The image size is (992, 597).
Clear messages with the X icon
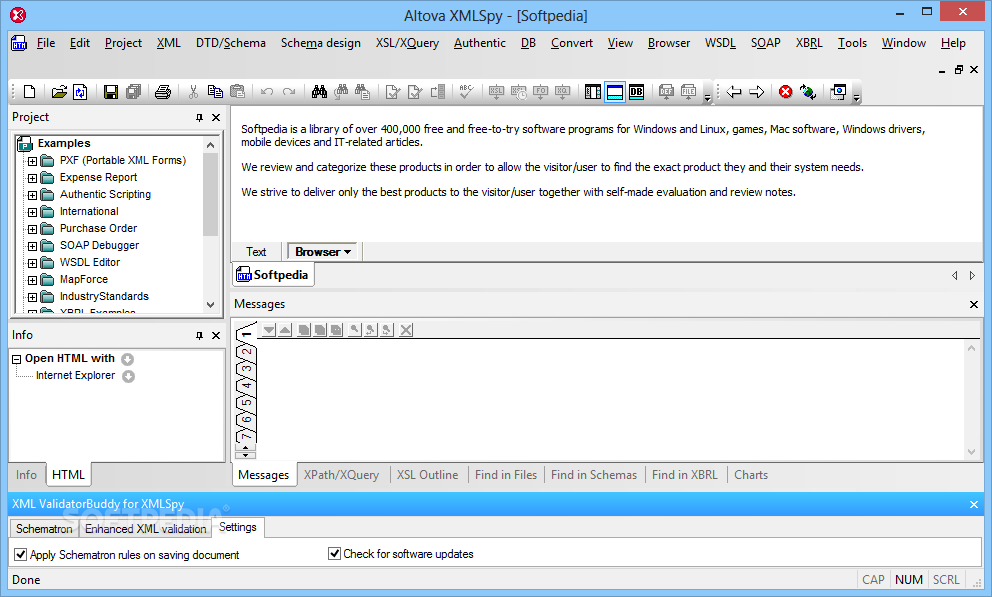tap(406, 329)
